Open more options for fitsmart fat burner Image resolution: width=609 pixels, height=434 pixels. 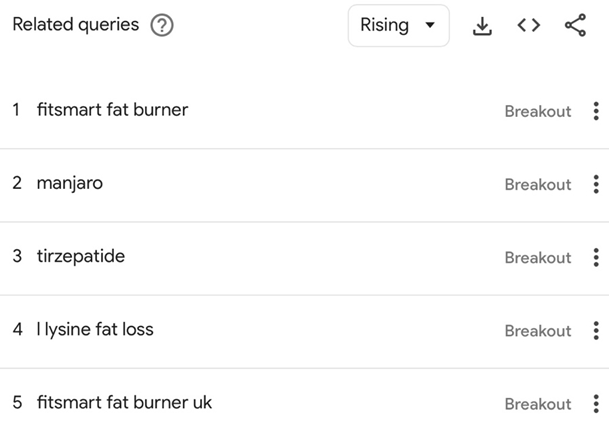point(596,111)
